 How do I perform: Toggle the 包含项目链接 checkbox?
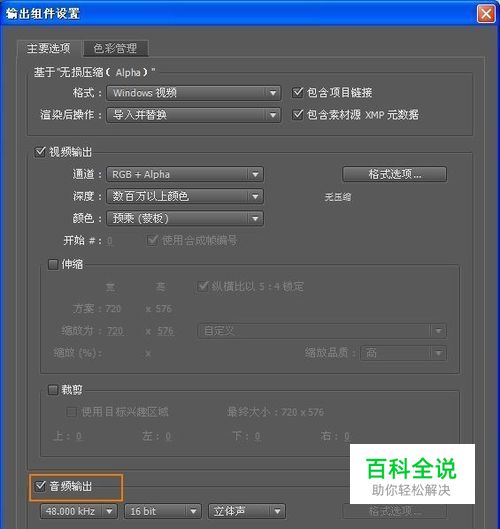click(x=297, y=92)
